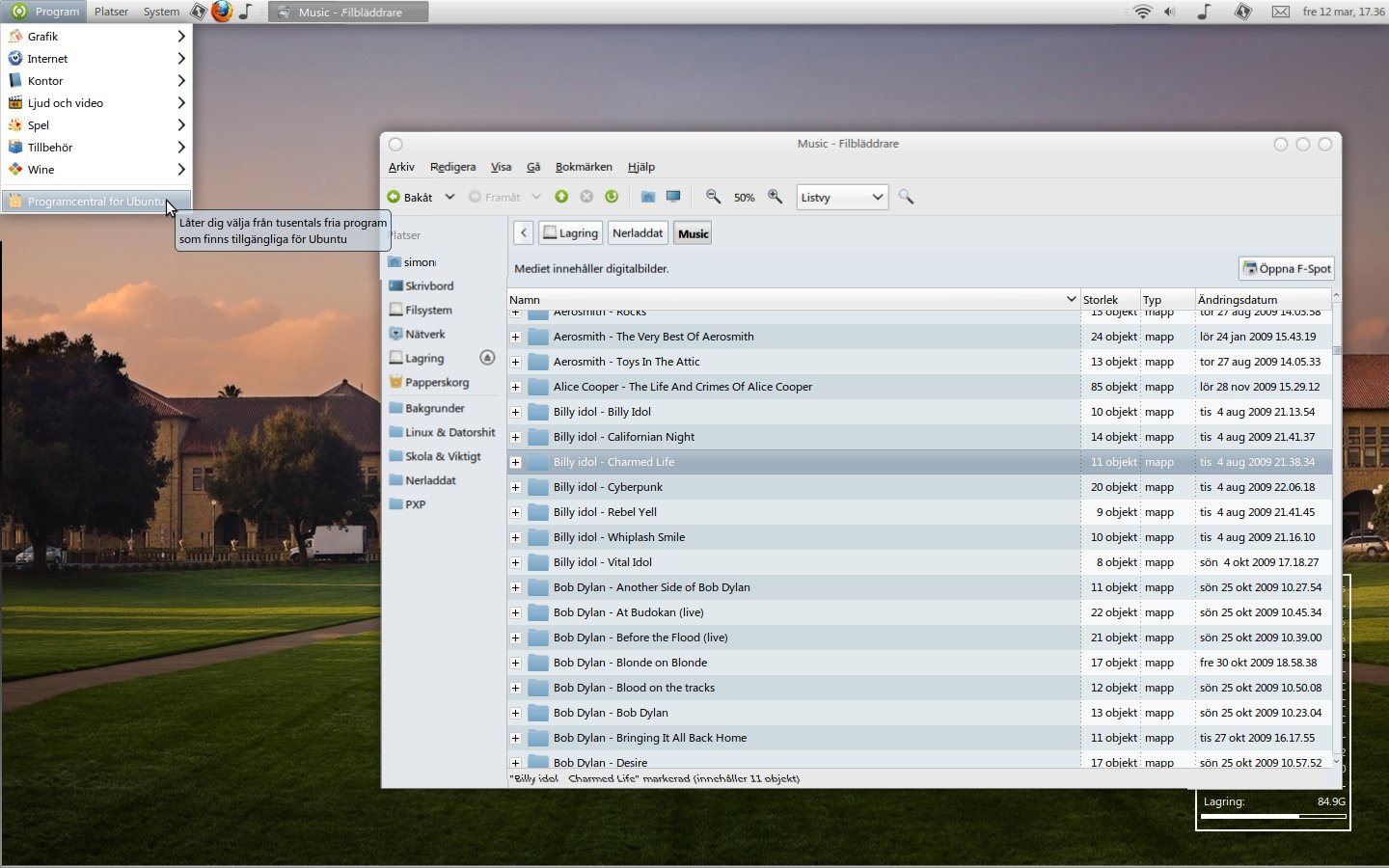Zoom out the file list
This screenshot has height=868, width=1389.
(713, 197)
